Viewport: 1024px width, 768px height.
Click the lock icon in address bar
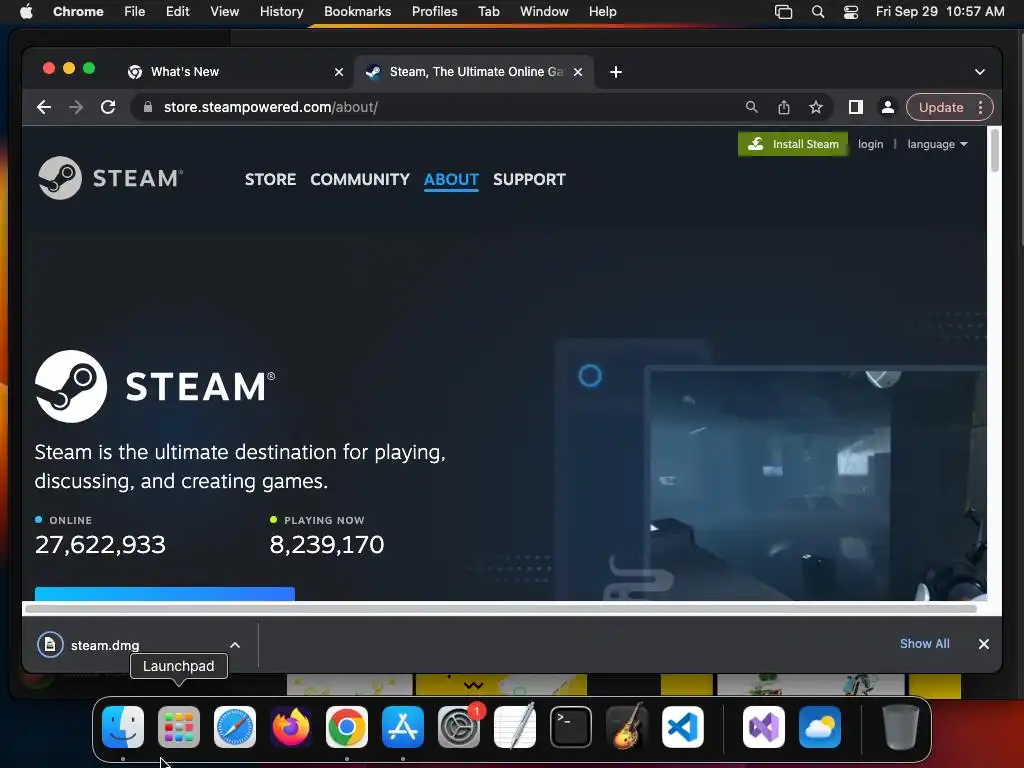(148, 107)
